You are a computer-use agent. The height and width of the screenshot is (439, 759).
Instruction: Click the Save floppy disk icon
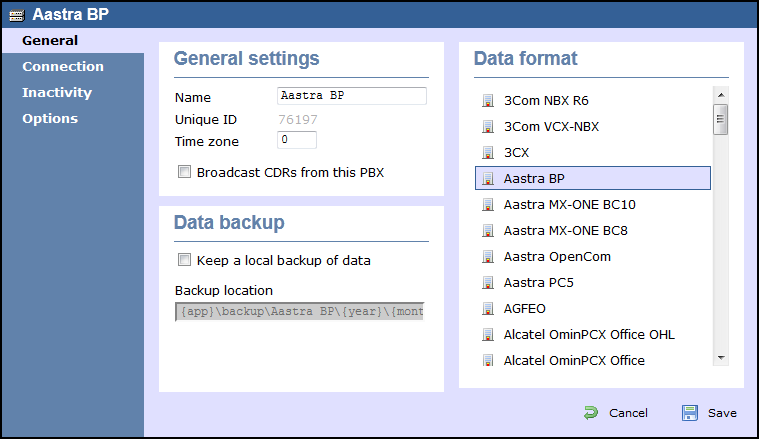[689, 413]
